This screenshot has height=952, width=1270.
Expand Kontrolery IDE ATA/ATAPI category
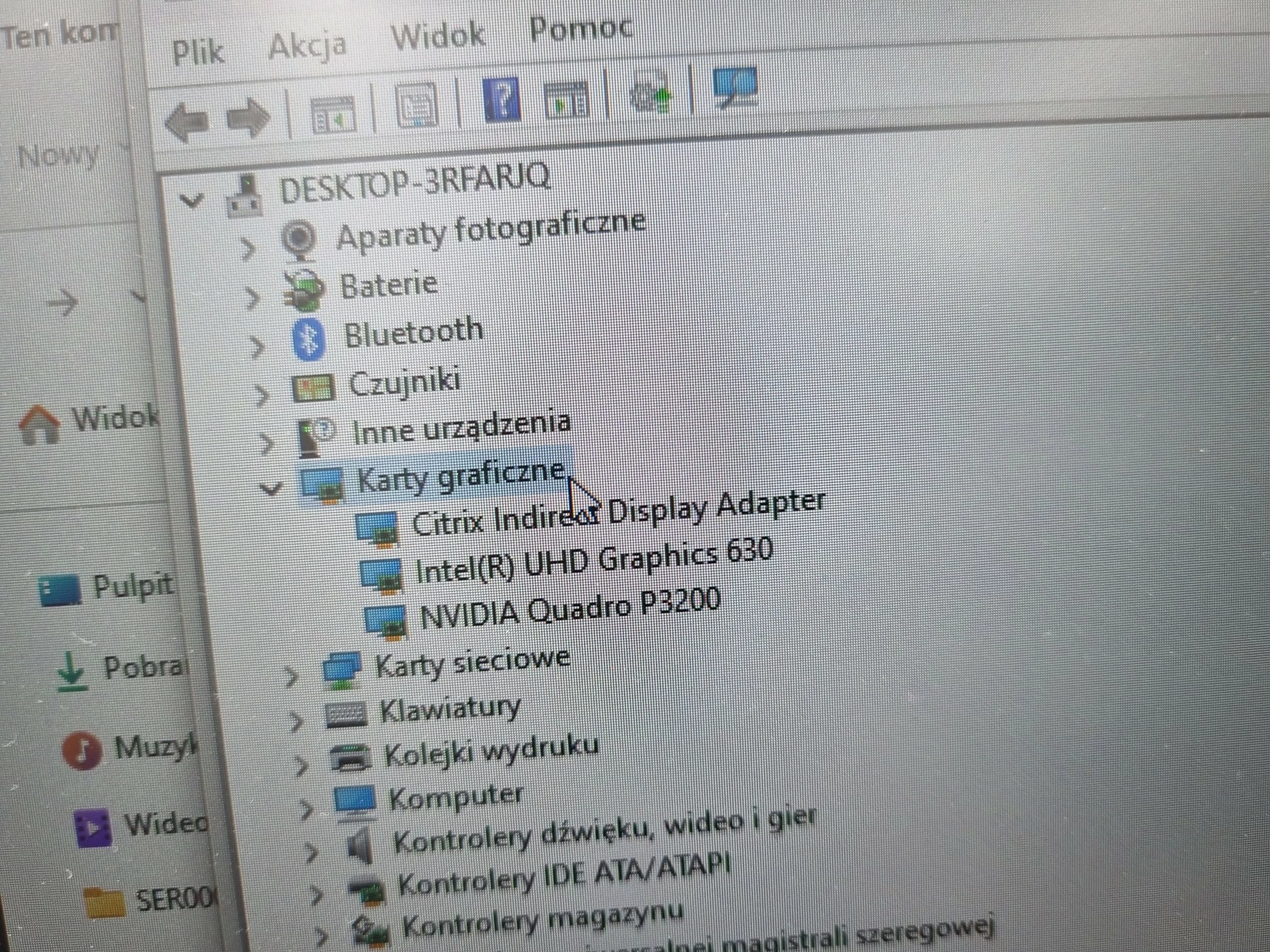(x=316, y=895)
